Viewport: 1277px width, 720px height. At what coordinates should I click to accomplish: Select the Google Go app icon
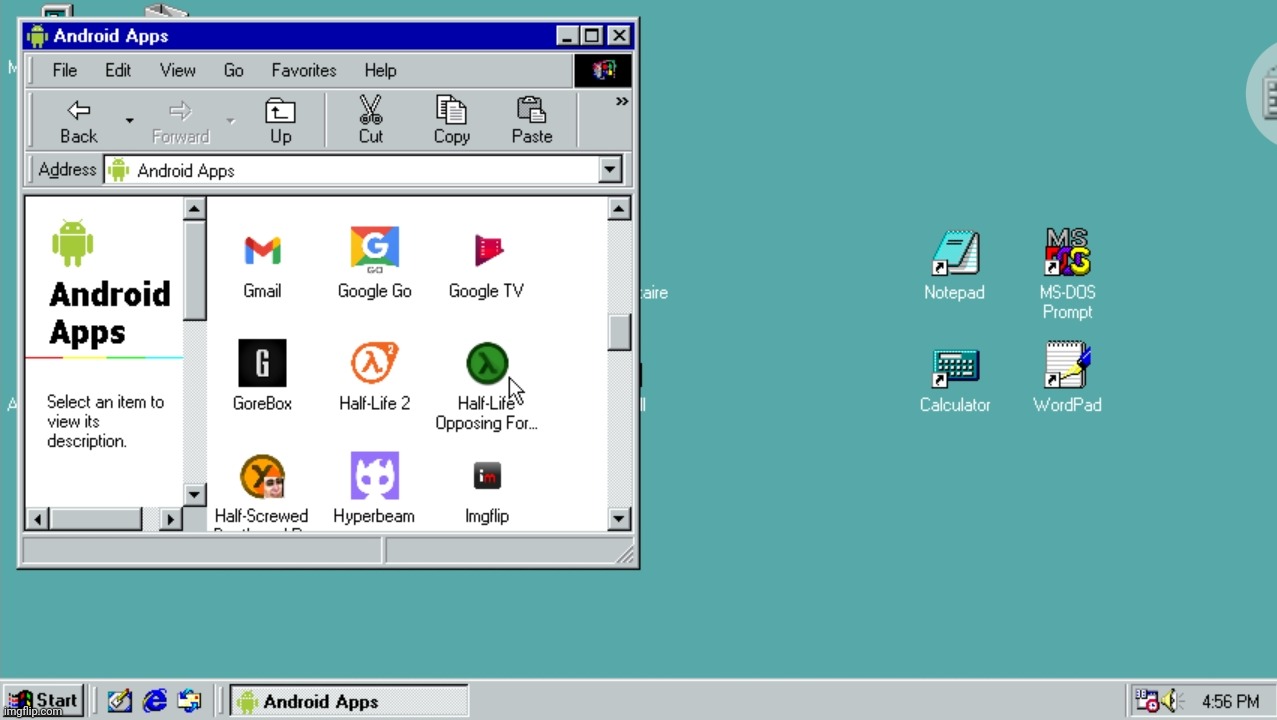point(375,249)
